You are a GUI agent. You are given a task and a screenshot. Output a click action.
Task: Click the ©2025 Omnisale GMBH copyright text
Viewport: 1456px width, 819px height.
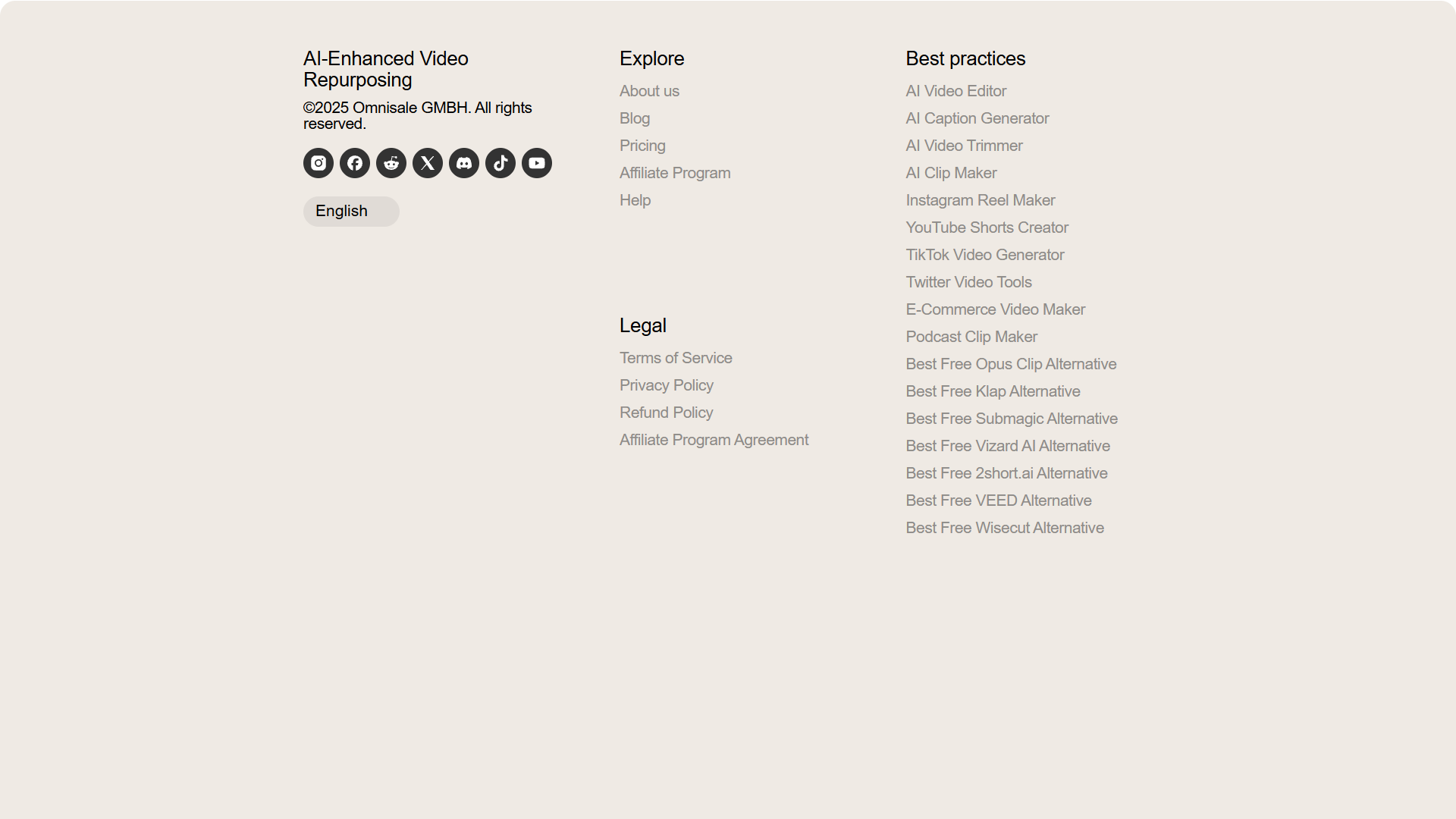click(418, 116)
